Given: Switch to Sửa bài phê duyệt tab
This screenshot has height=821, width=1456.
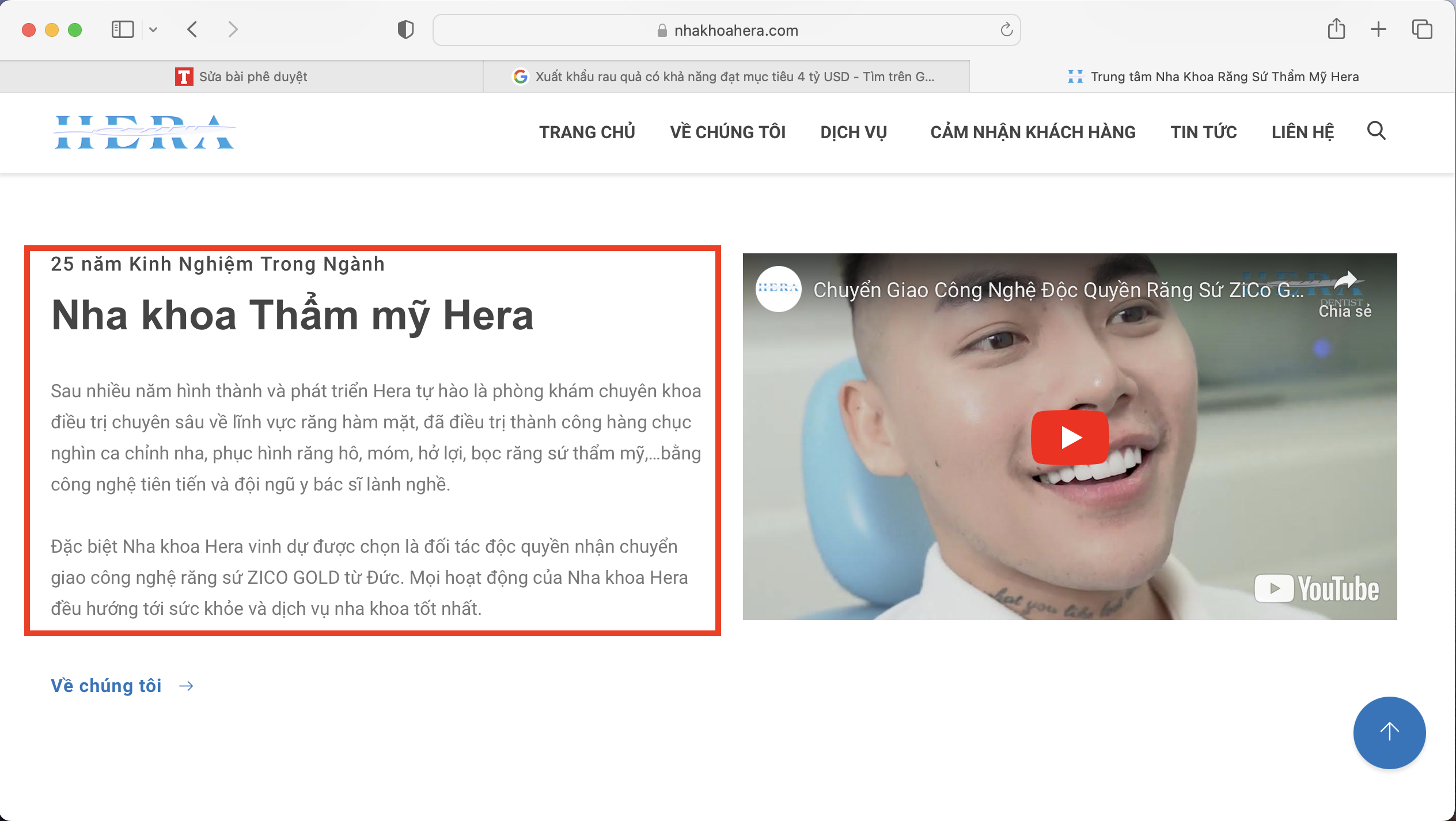Looking at the screenshot, I should [x=241, y=77].
